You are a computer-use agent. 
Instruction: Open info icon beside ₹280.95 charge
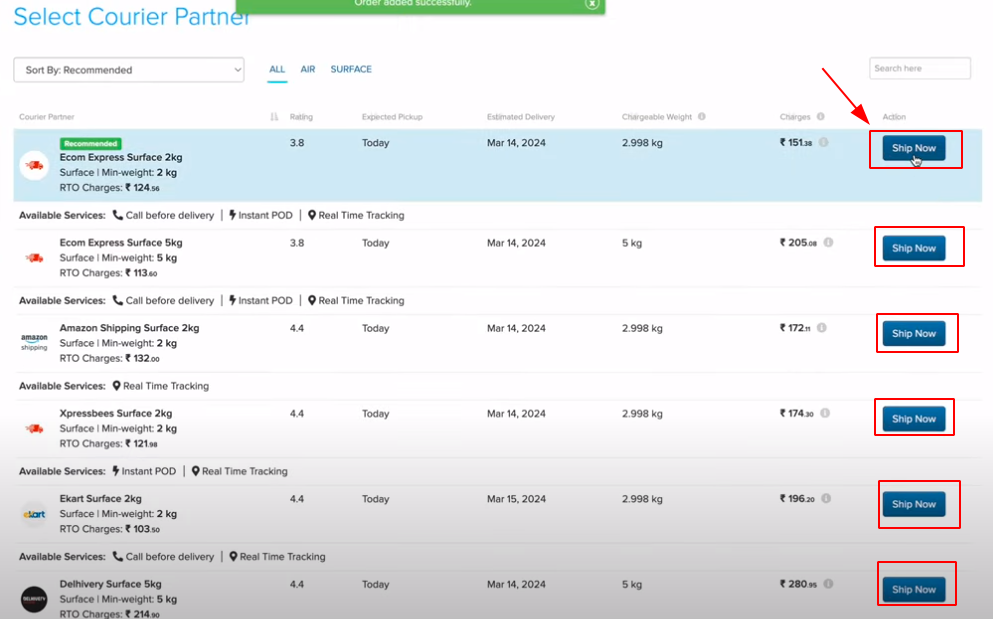tap(828, 584)
